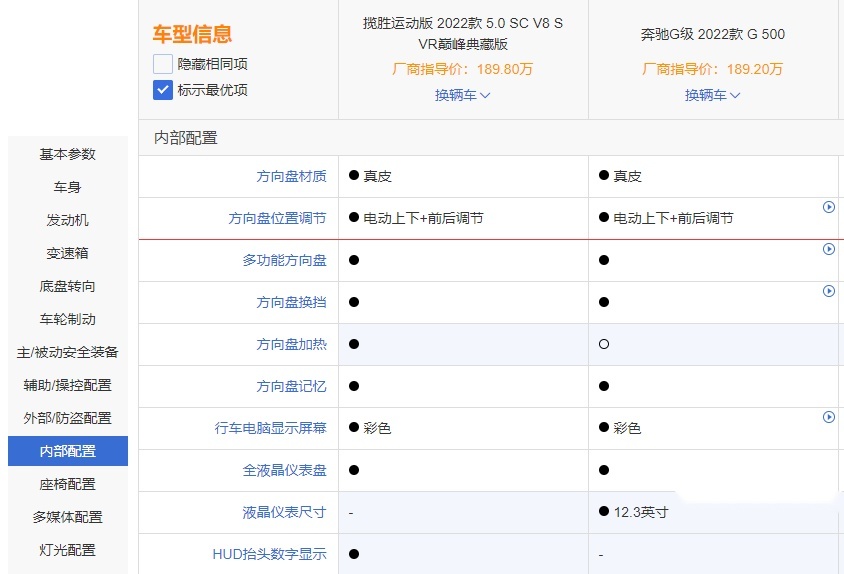Click the 车型信息 heading

(x=192, y=34)
